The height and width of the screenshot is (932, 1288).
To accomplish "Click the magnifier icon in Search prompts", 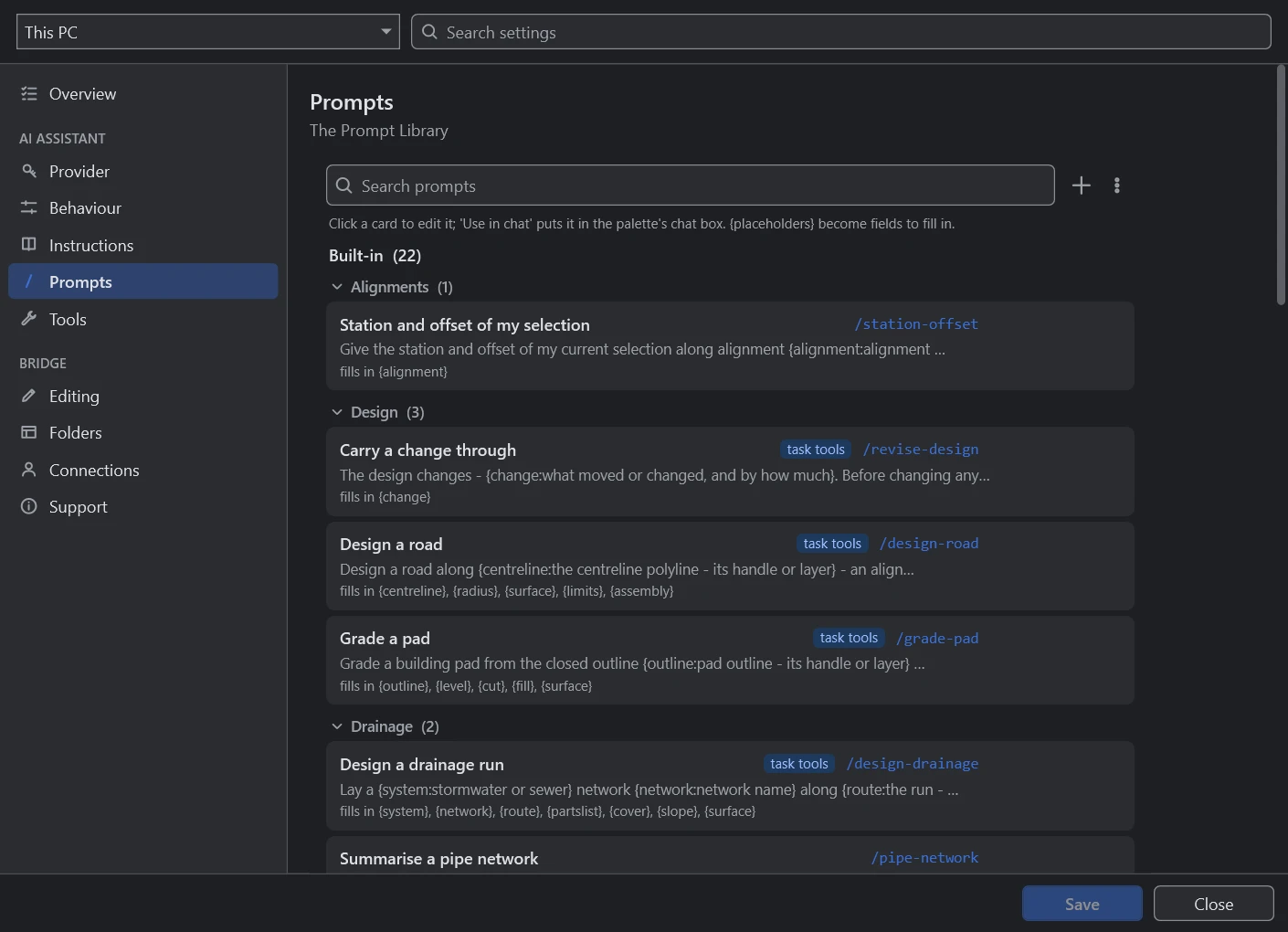I will pyautogui.click(x=344, y=185).
